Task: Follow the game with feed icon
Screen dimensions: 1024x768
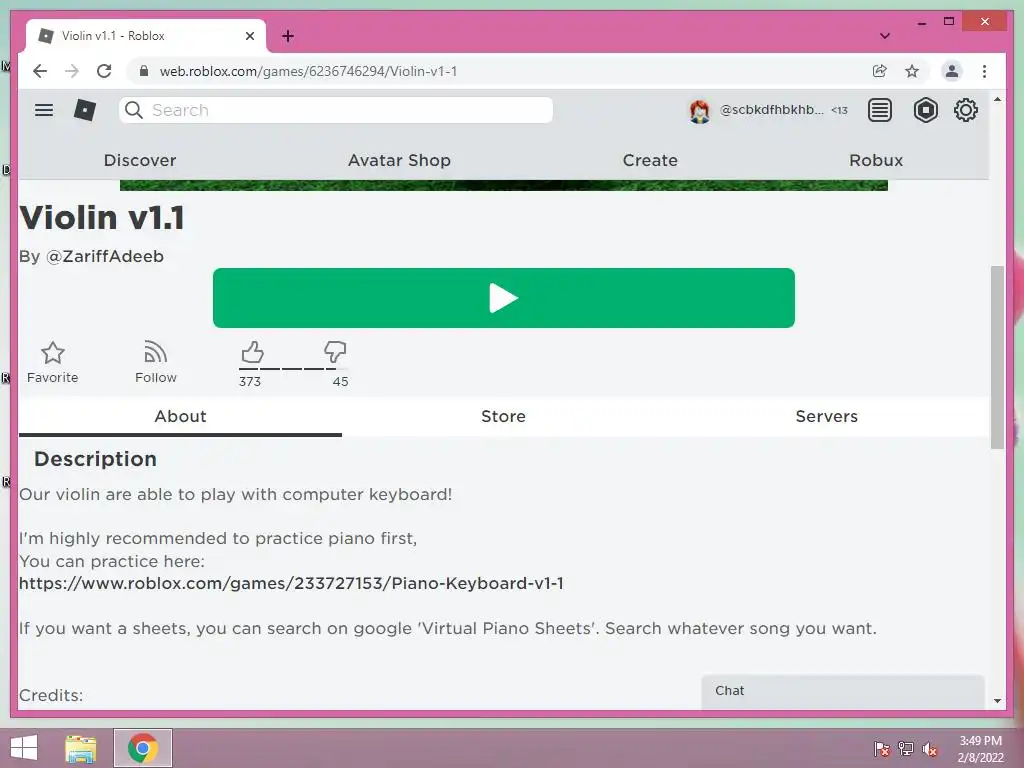Action: pos(155,362)
